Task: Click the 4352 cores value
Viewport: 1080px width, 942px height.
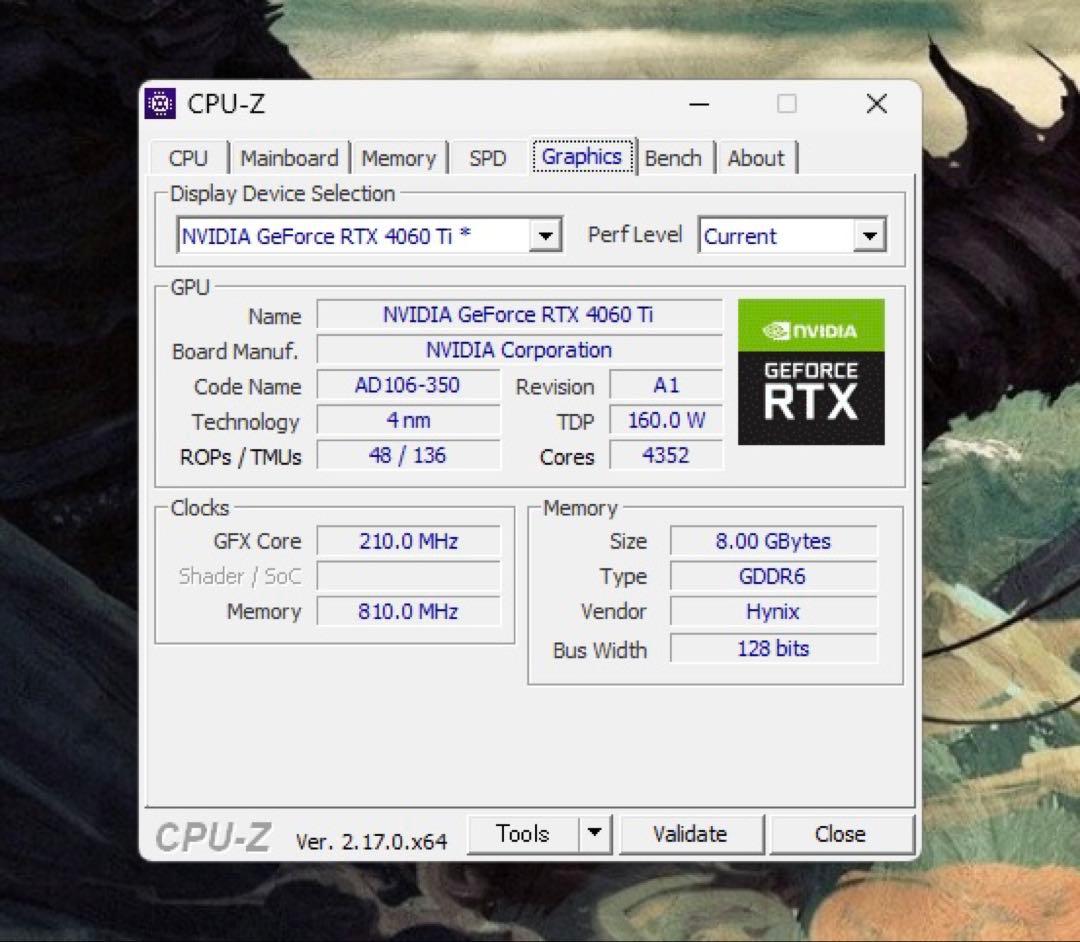Action: point(666,455)
